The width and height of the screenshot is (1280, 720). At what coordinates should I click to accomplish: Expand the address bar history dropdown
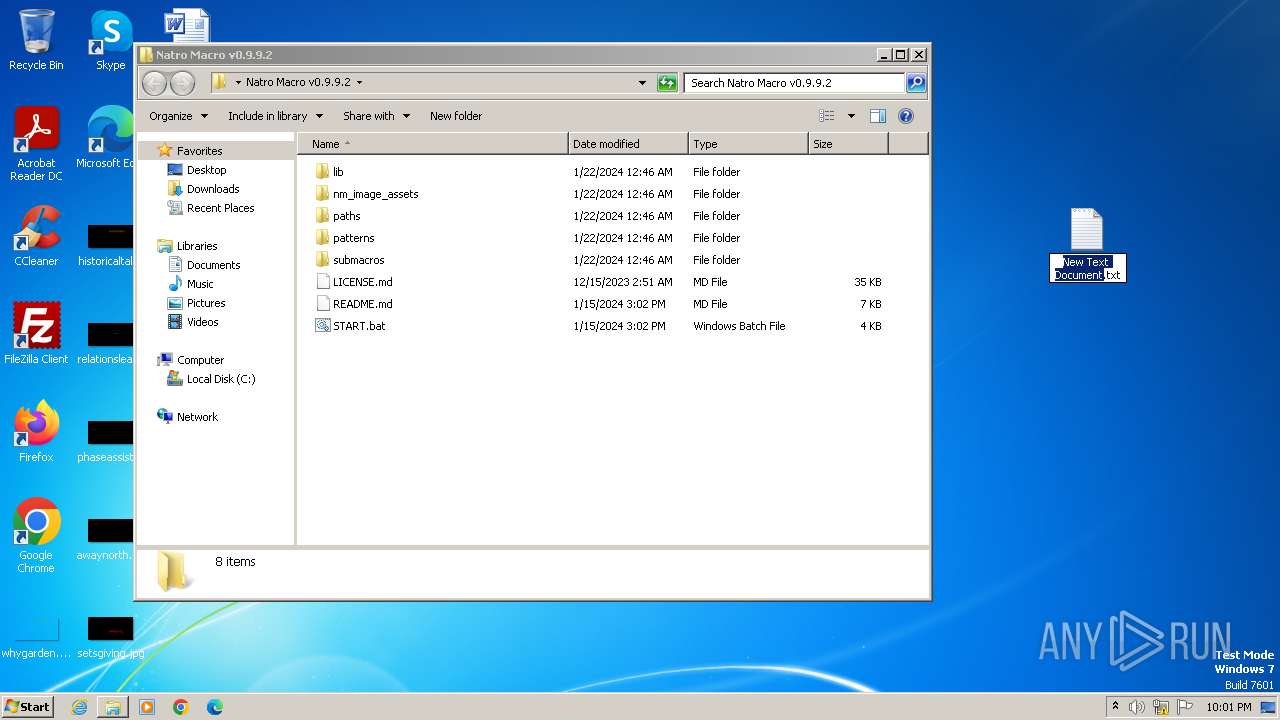[642, 83]
